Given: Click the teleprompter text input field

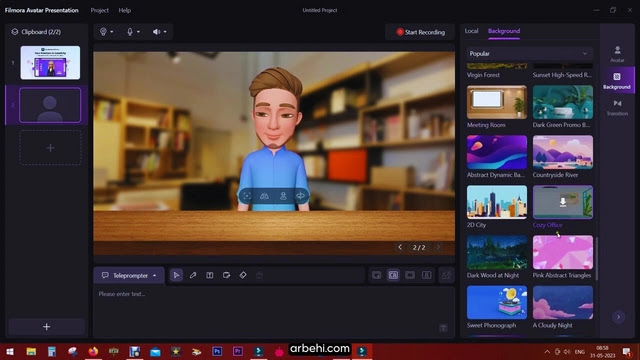Looking at the screenshot, I should click(x=274, y=311).
